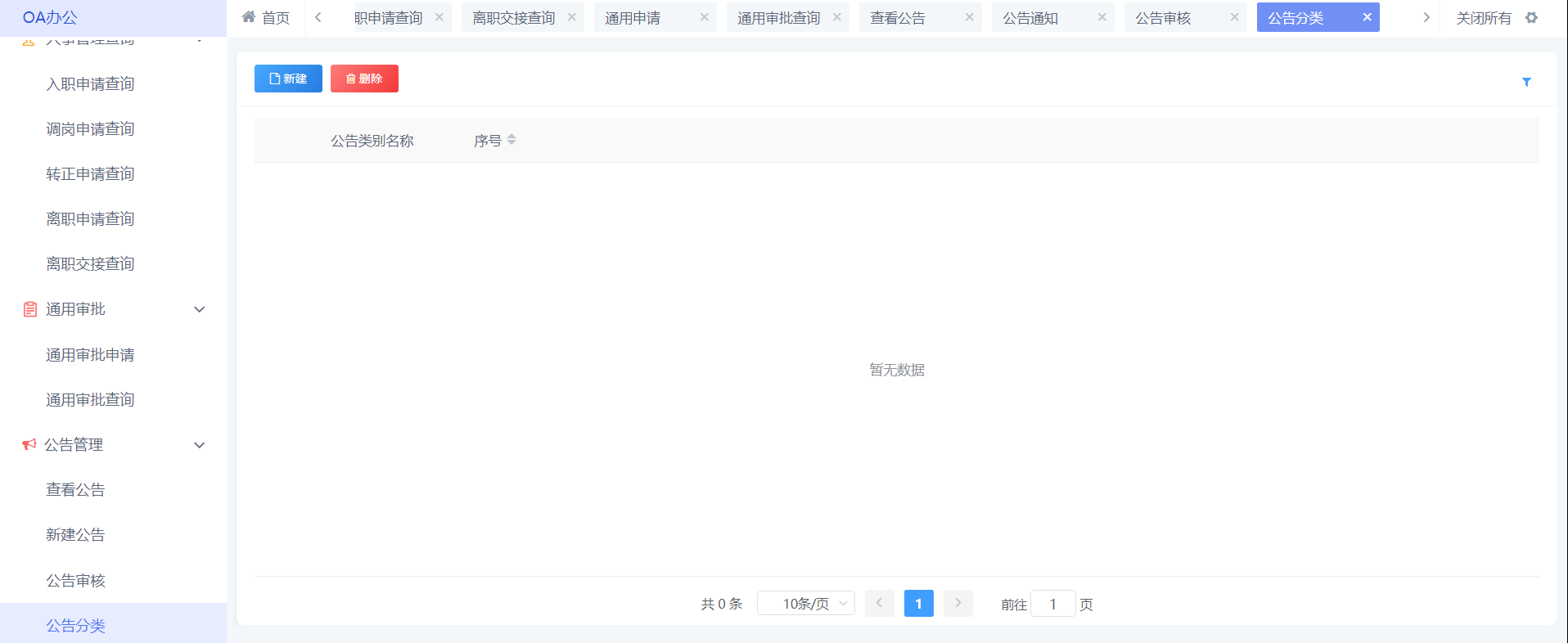Collapse the 公告管理 menu group
The width and height of the screenshot is (1568, 643).
pyautogui.click(x=199, y=445)
